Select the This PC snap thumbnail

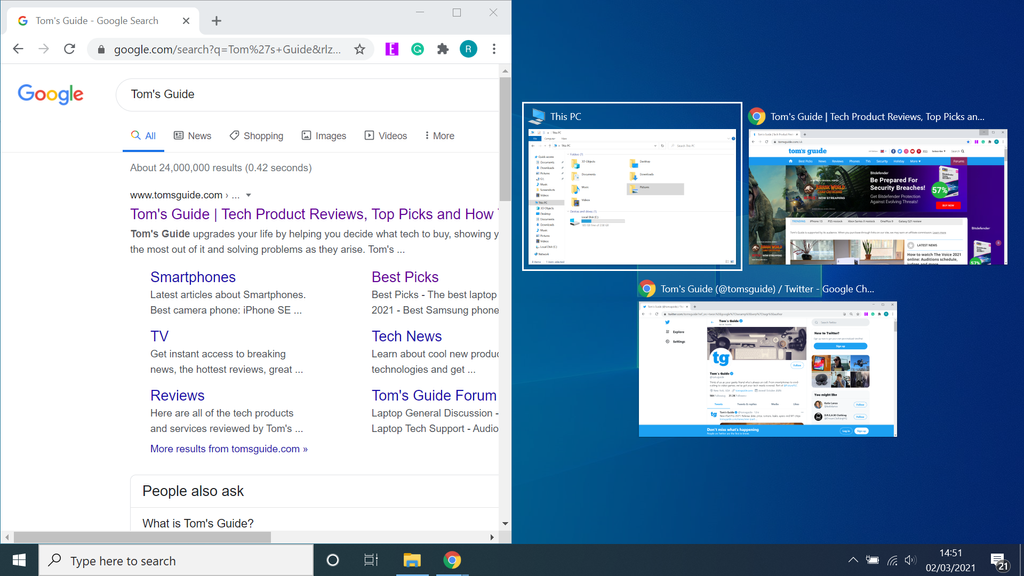click(x=632, y=185)
